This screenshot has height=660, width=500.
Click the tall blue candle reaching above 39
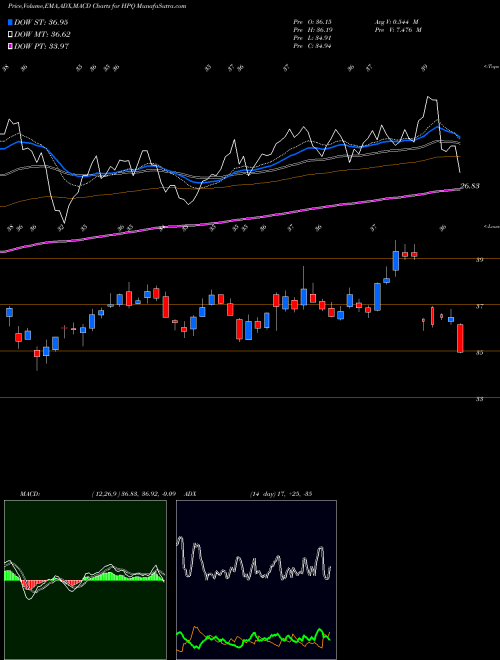click(x=396, y=261)
